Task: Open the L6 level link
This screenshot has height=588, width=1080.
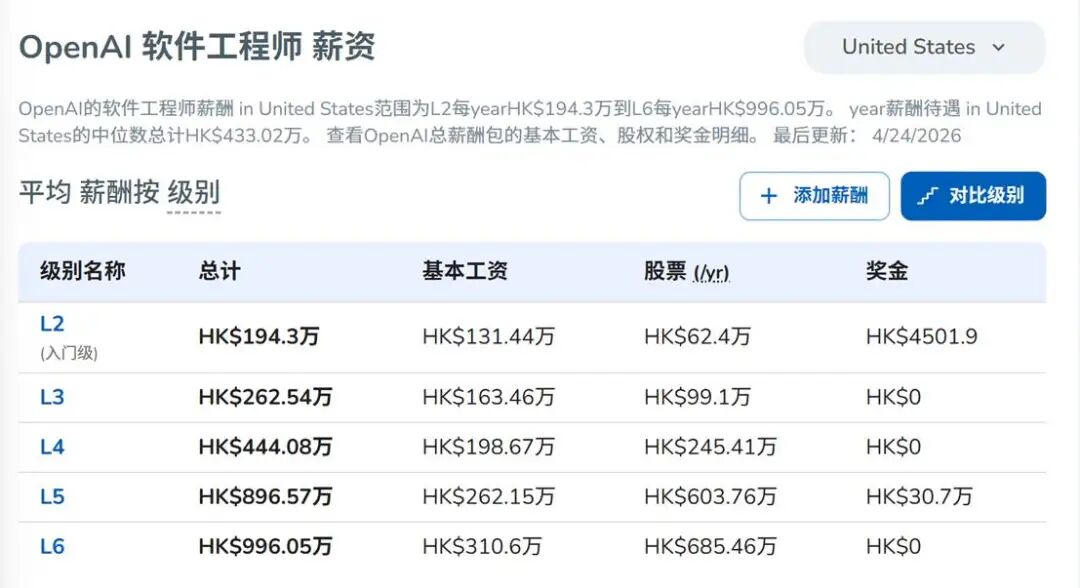Action: [x=52, y=547]
